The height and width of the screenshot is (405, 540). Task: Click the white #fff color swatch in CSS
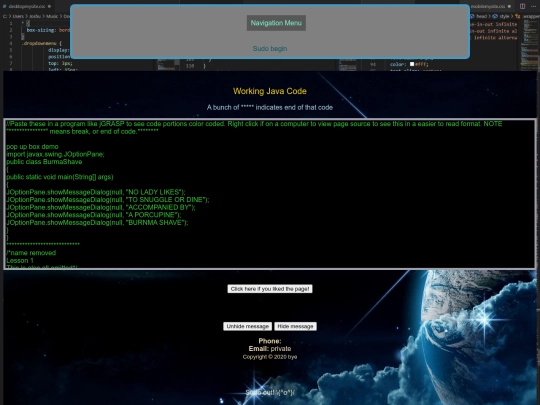click(x=412, y=64)
